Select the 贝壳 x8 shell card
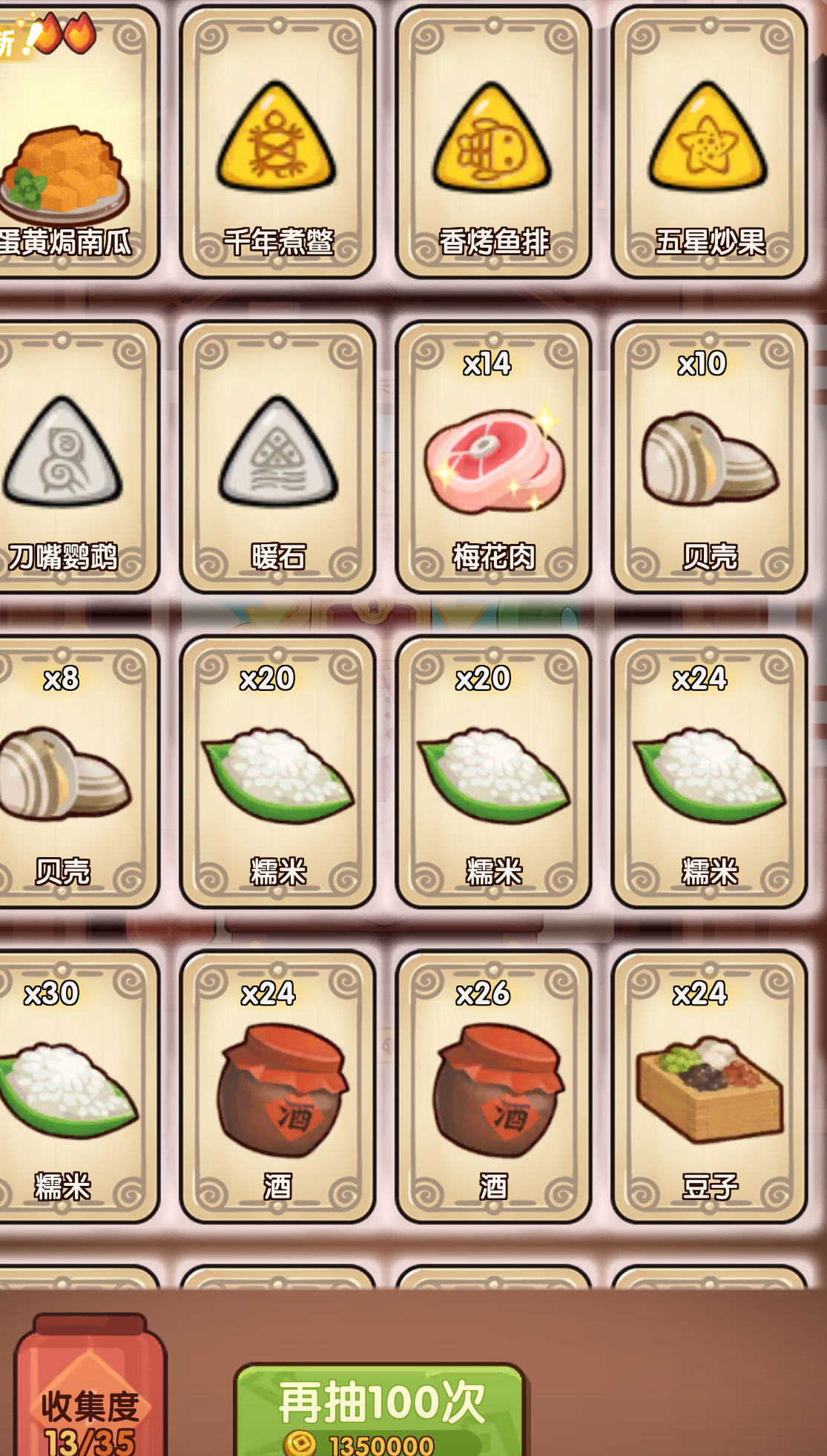The image size is (827, 1456). pyautogui.click(x=78, y=772)
